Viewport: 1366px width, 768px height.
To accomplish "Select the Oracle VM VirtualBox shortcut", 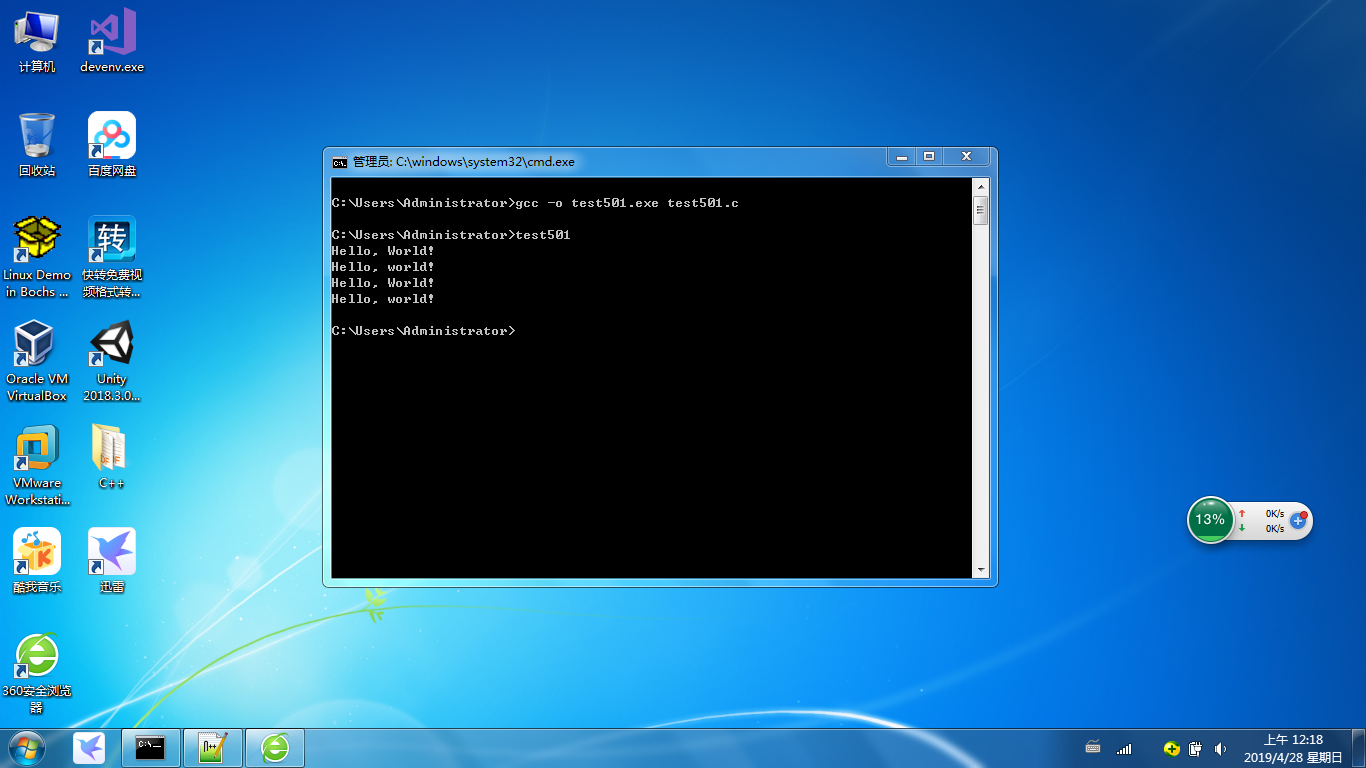I will pos(37,362).
